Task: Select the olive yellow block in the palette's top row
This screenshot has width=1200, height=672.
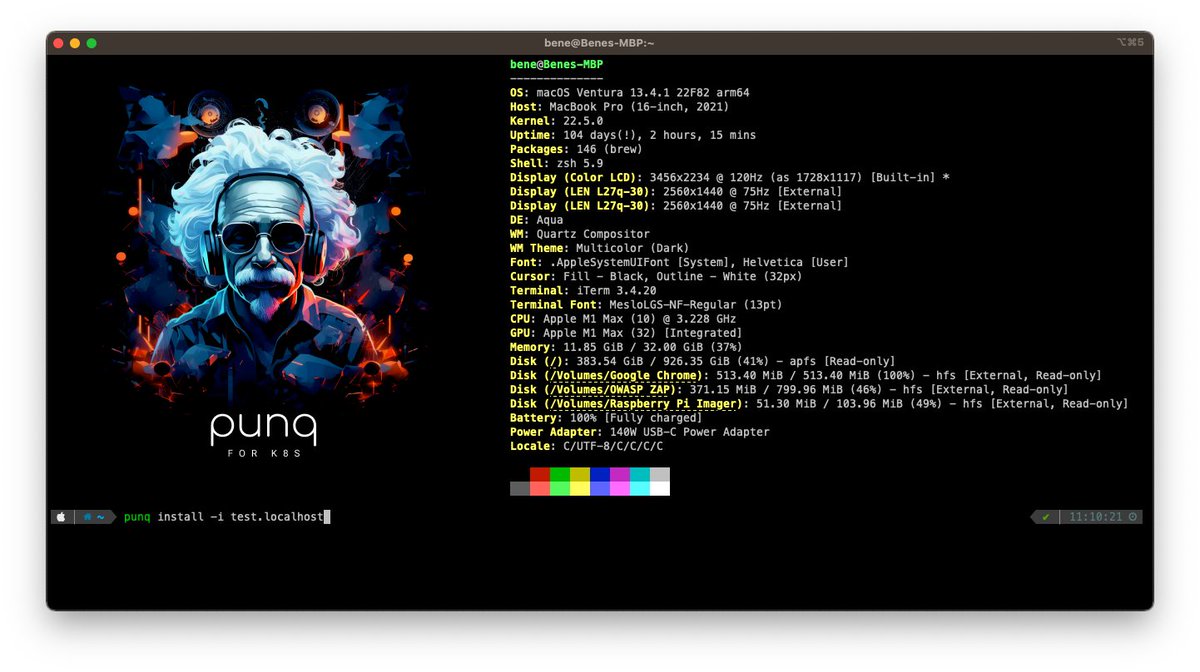Action: tap(580, 474)
